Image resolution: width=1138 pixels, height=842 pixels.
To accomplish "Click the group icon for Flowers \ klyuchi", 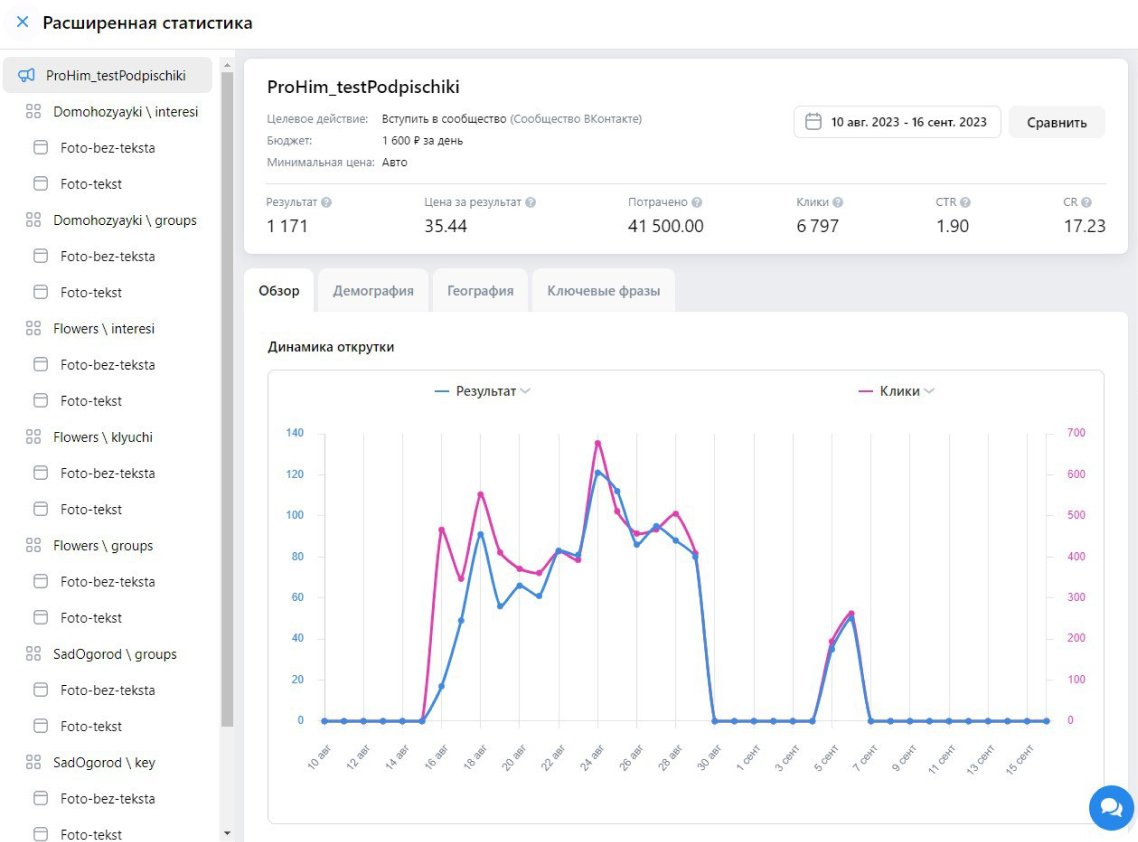I will tap(33, 437).
